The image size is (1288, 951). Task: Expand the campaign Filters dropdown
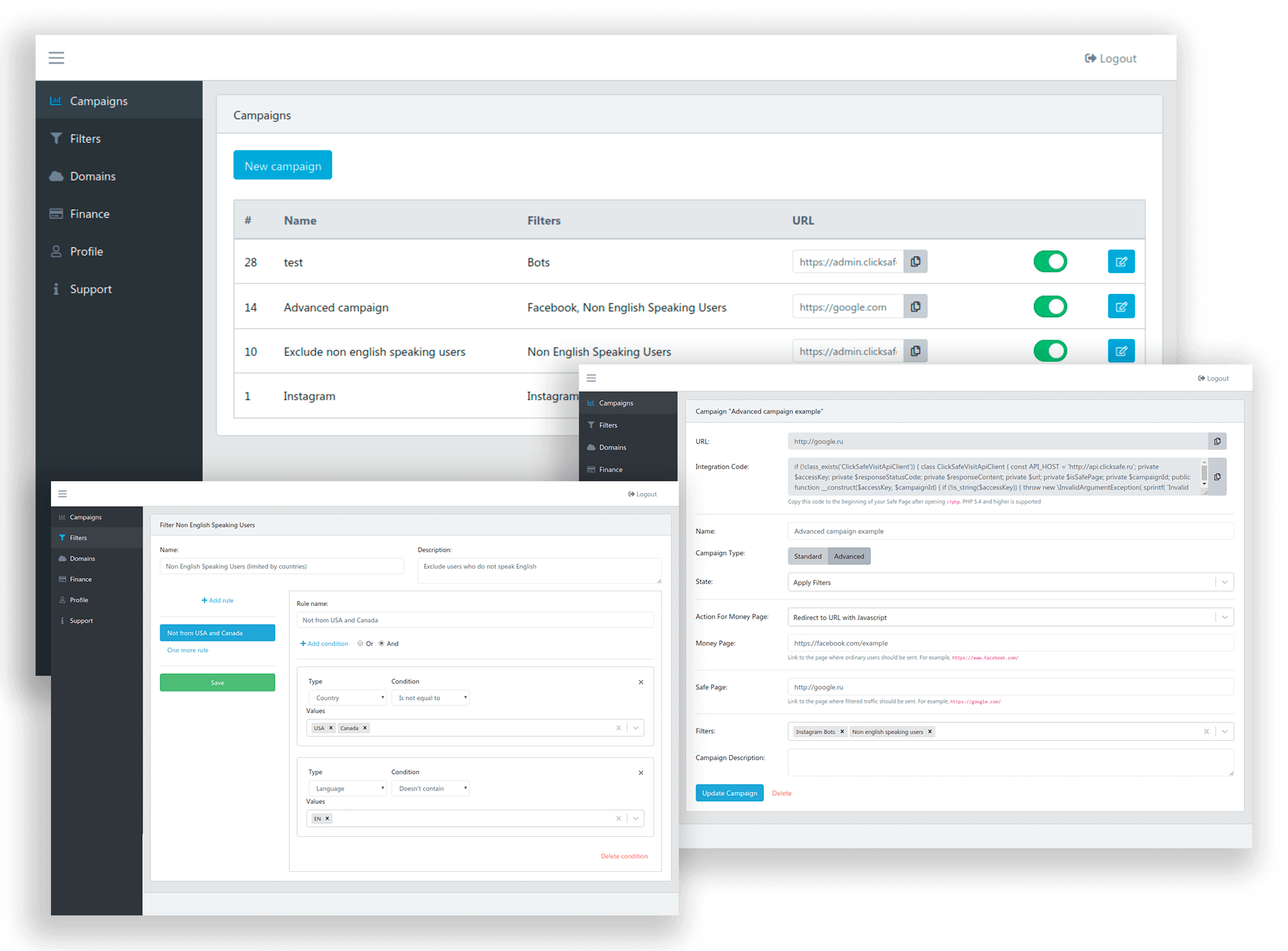(x=1225, y=732)
